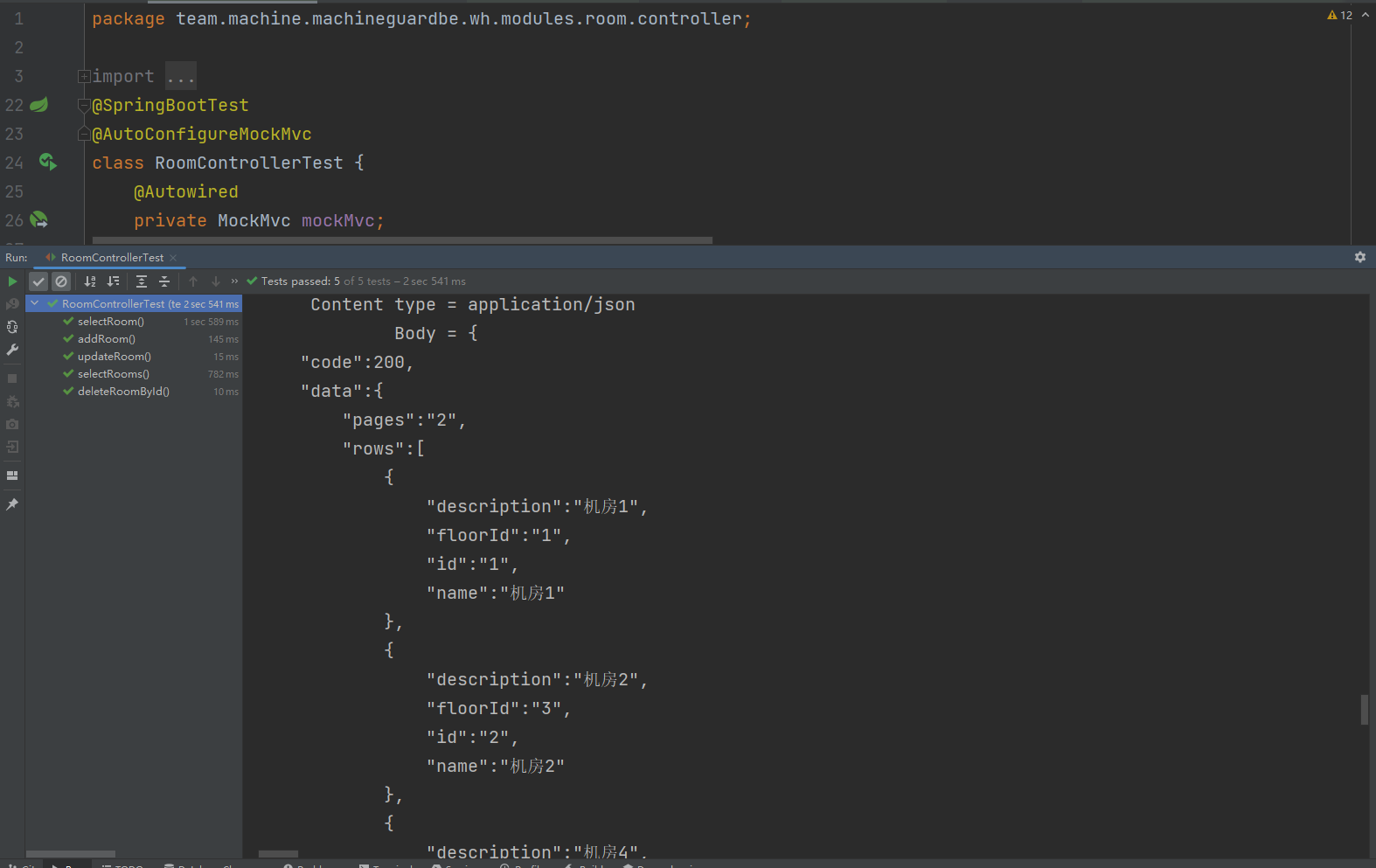Open the 12 warnings inspection indicator
1376x868 pixels.
click(x=1339, y=15)
